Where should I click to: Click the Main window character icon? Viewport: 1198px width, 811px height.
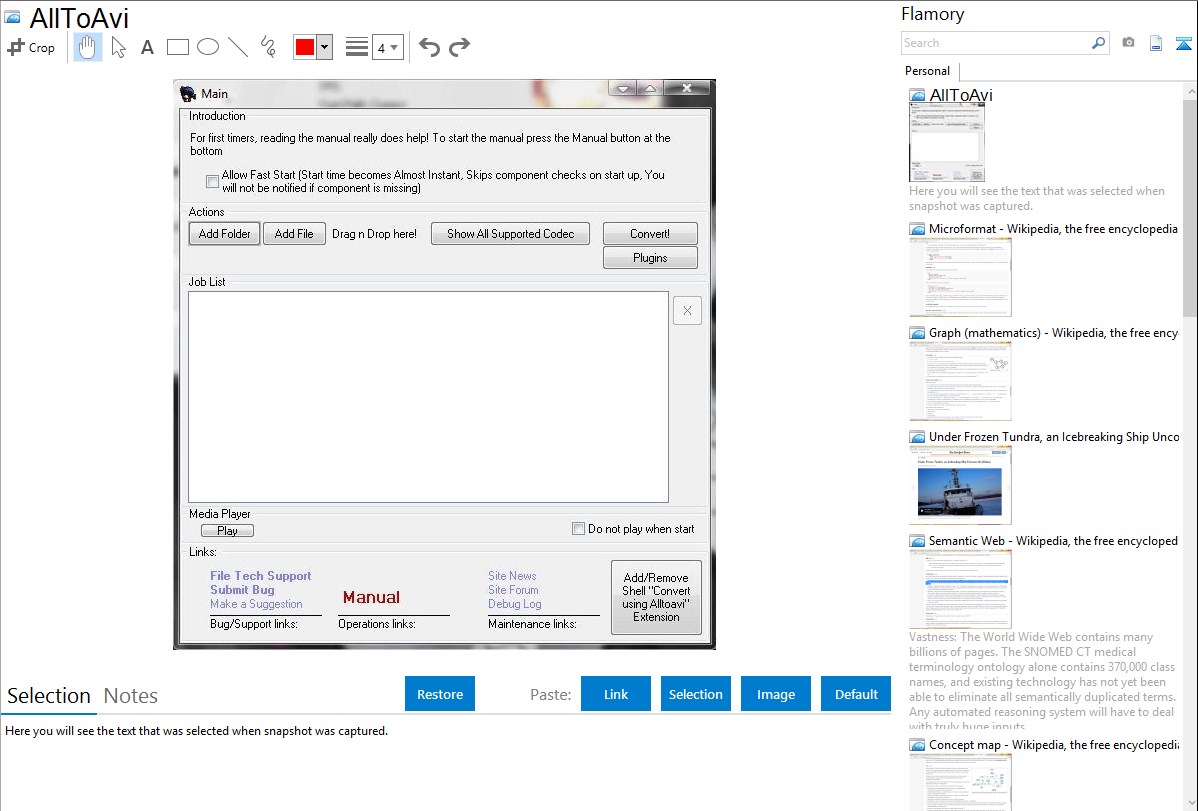click(x=188, y=93)
